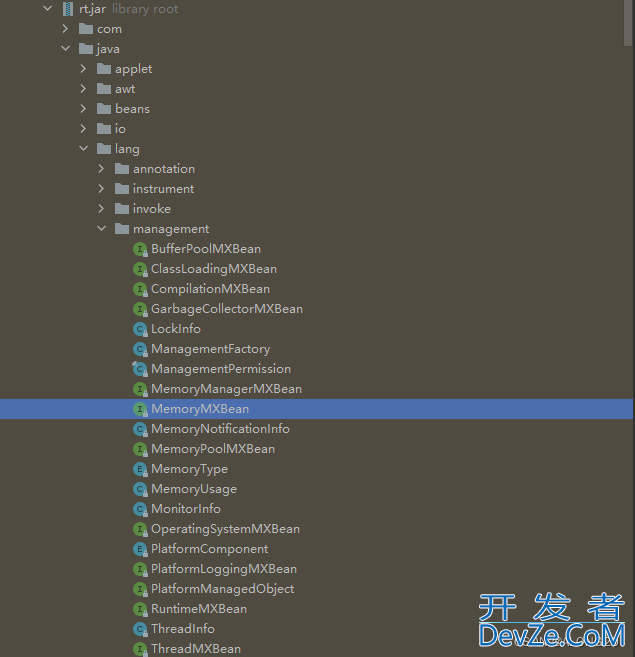This screenshot has width=635, height=657.
Task: Click the rt.jar library archive icon
Action: [x=68, y=9]
